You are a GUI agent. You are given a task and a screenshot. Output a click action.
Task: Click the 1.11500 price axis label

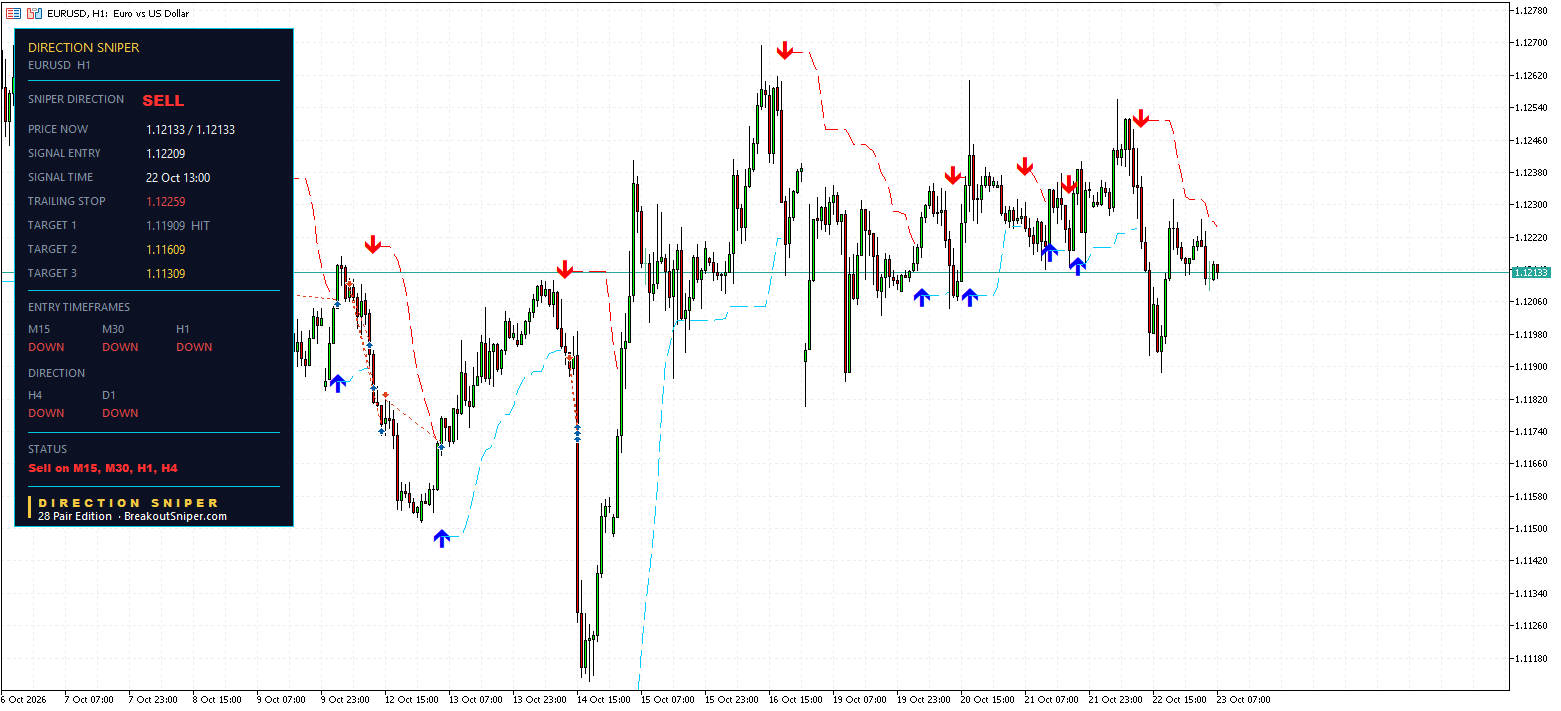coord(1532,528)
